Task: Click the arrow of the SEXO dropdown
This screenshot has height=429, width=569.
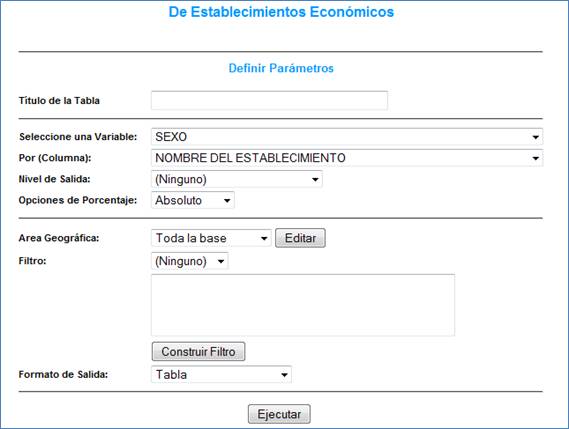Action: point(535,137)
